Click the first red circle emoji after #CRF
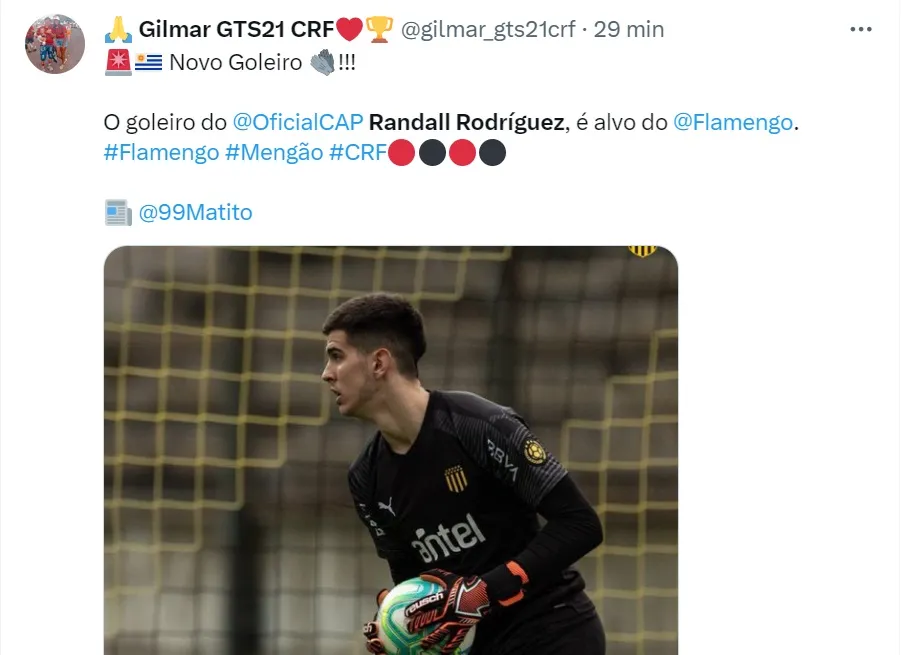Screen dimensions: 909x655 pyautogui.click(x=401, y=153)
